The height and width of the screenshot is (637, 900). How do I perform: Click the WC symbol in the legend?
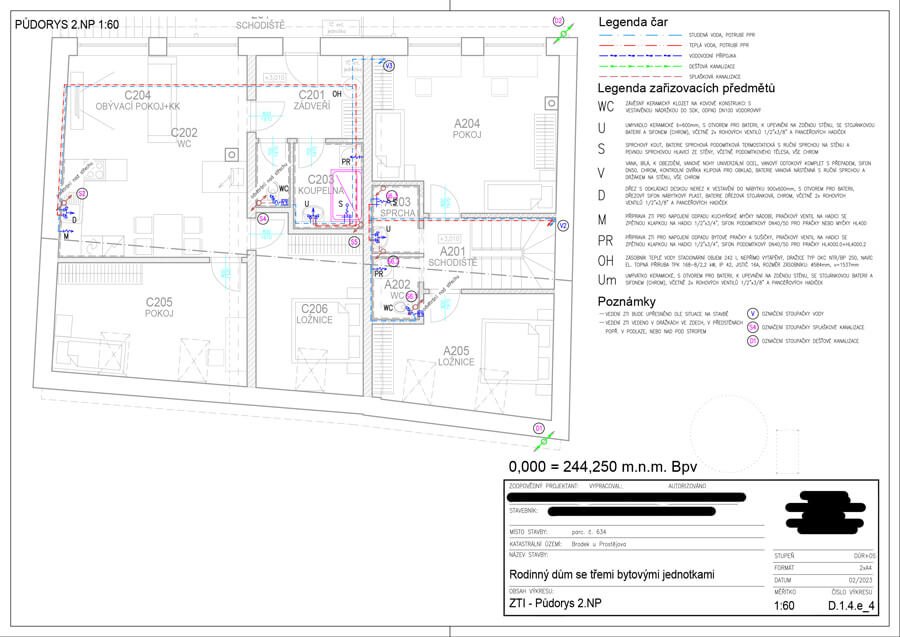coord(605,107)
